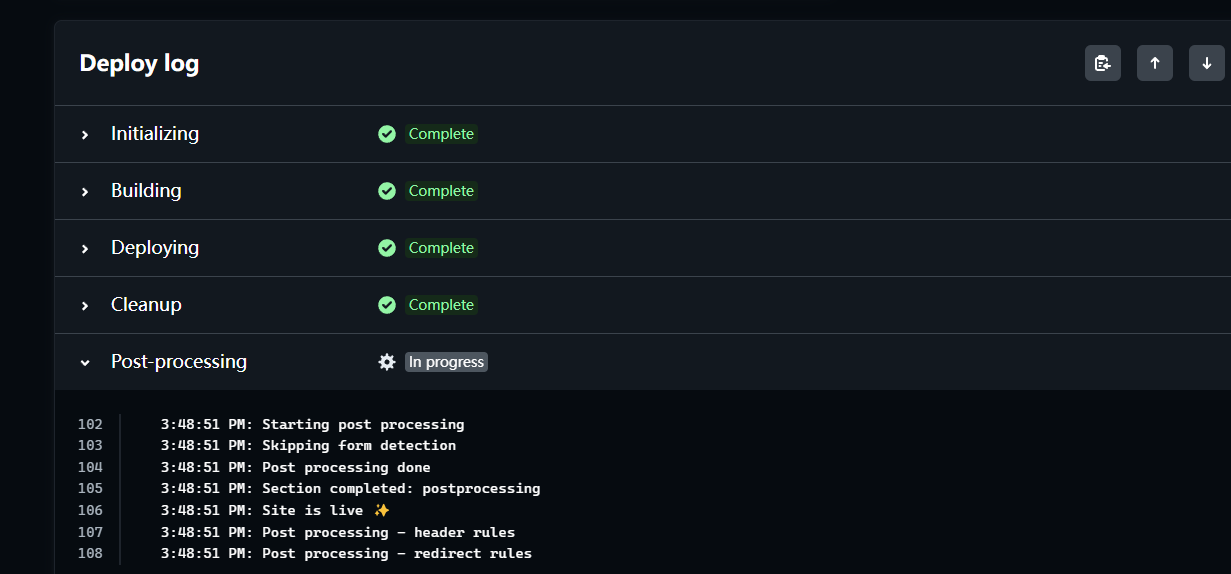Click the 'Site is live' log line
The image size is (1231, 574).
click(x=275, y=510)
